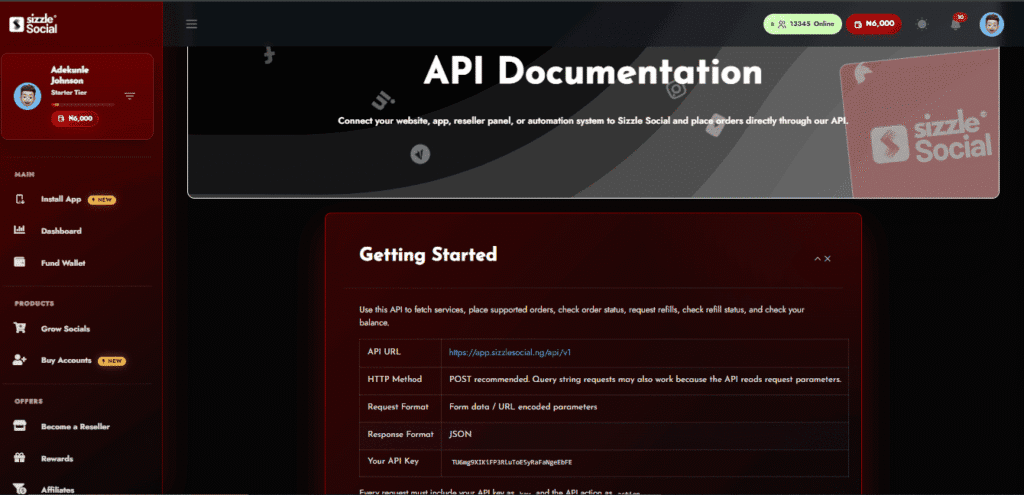Close the Getting Started card
1024x495 pixels.
(x=827, y=259)
